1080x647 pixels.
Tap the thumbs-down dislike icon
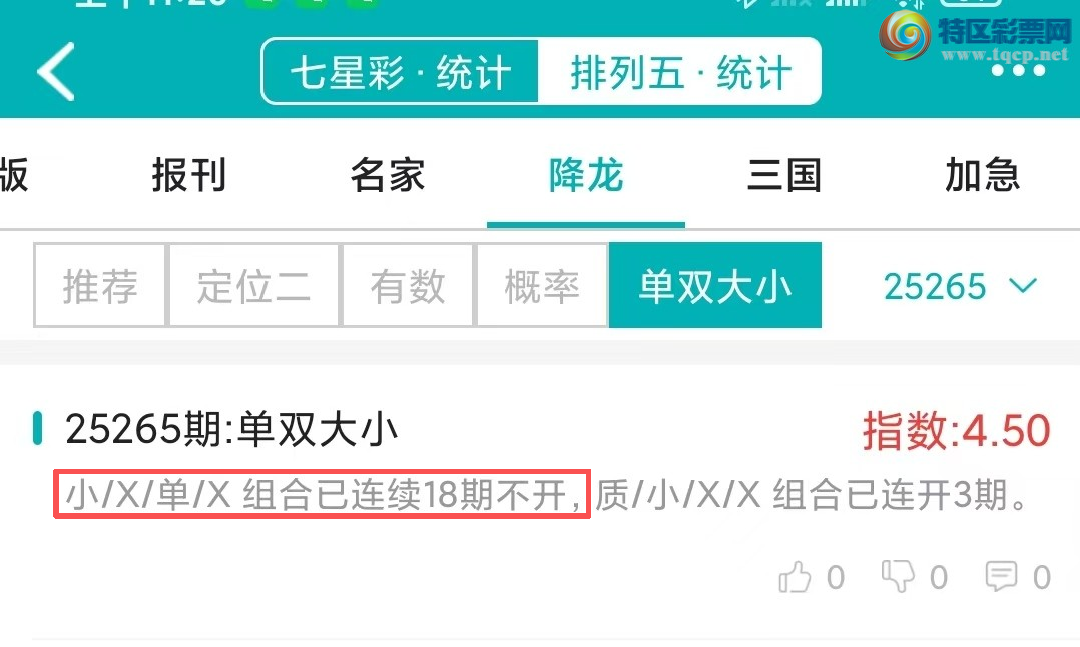(898, 576)
